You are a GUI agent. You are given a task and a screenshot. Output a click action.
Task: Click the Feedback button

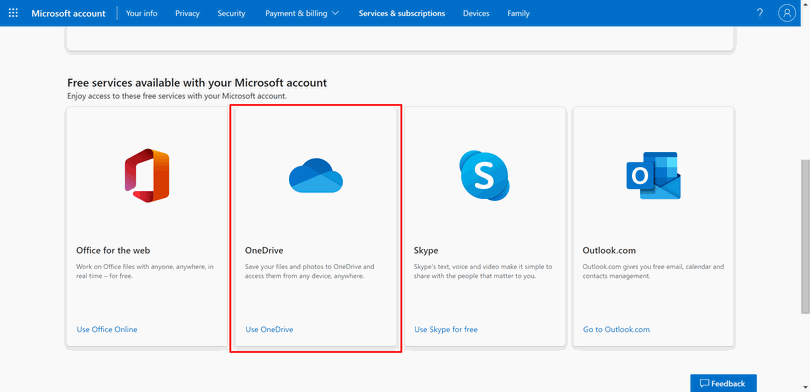click(x=723, y=383)
